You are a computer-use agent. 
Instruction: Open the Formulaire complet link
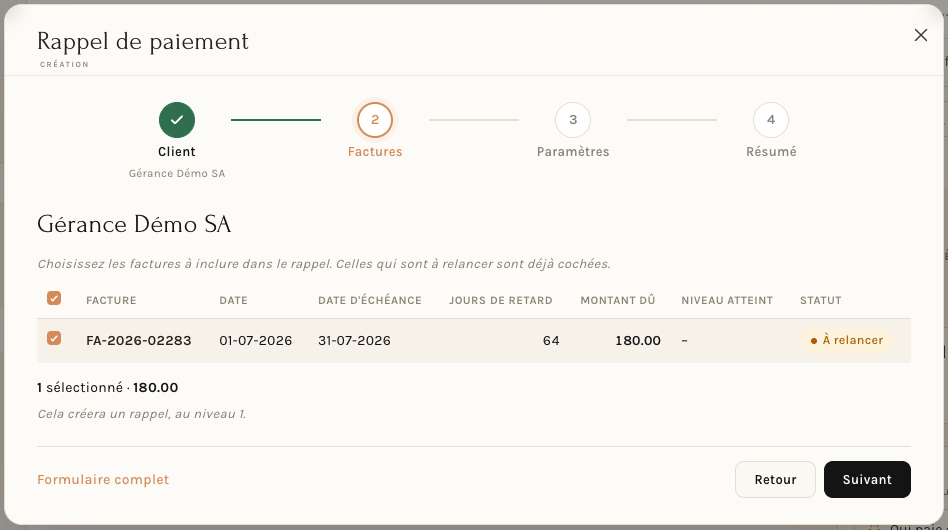tap(103, 479)
